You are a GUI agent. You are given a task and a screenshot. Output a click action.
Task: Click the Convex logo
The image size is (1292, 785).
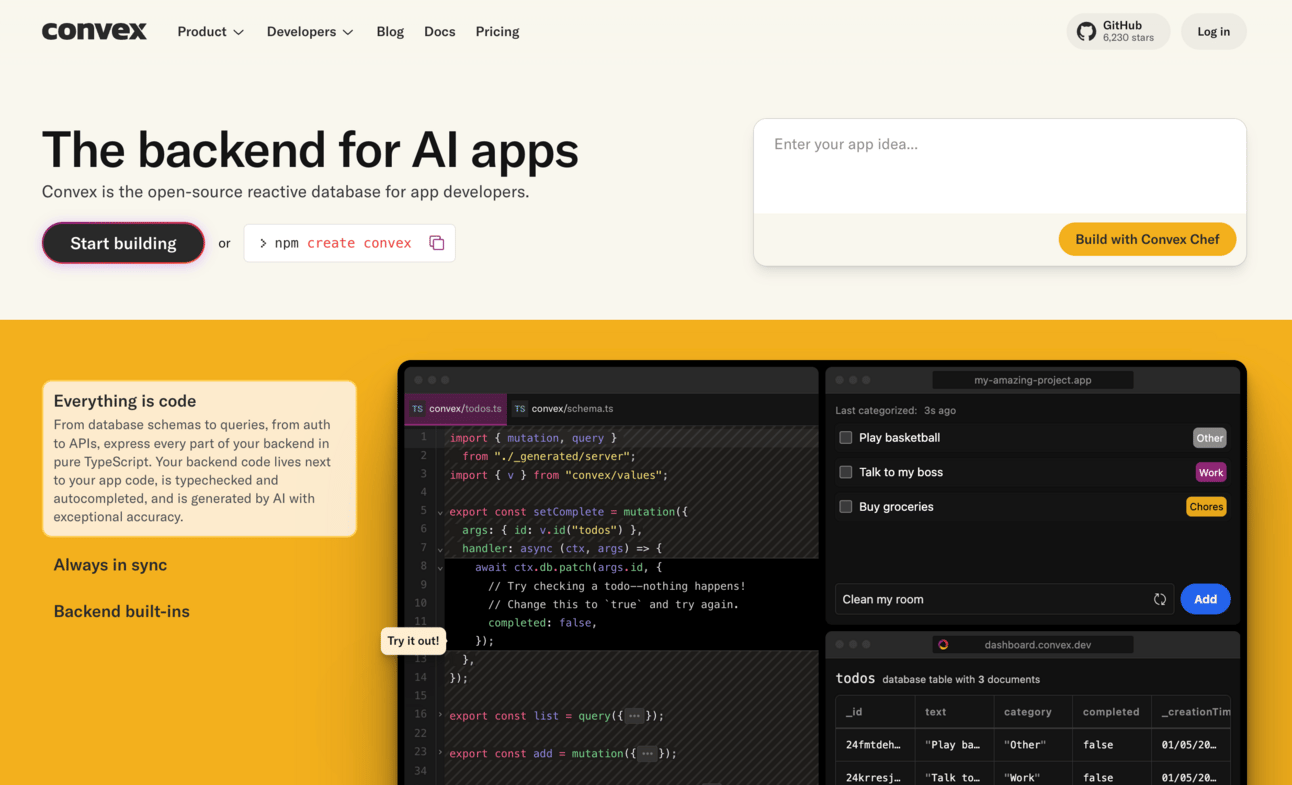pyautogui.click(x=94, y=31)
